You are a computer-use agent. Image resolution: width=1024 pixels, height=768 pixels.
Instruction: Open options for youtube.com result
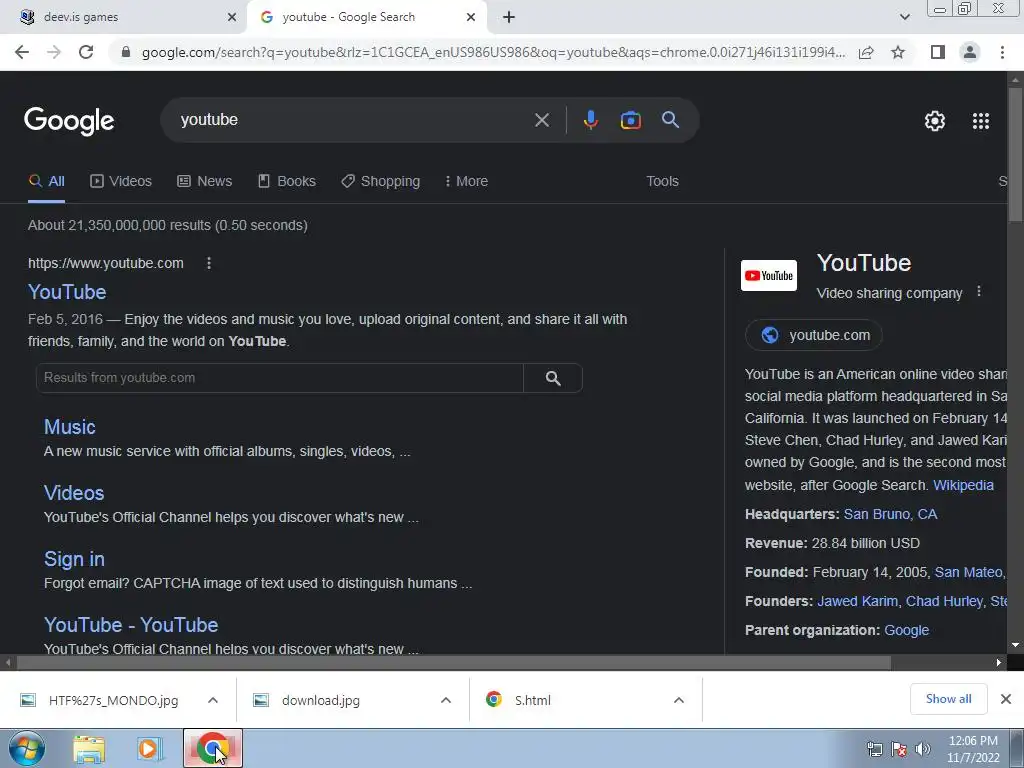(209, 263)
